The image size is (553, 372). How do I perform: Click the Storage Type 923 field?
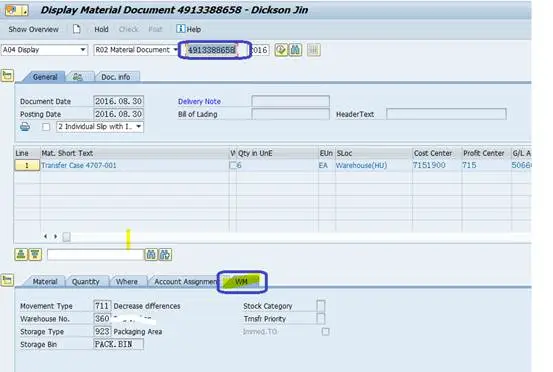point(102,331)
